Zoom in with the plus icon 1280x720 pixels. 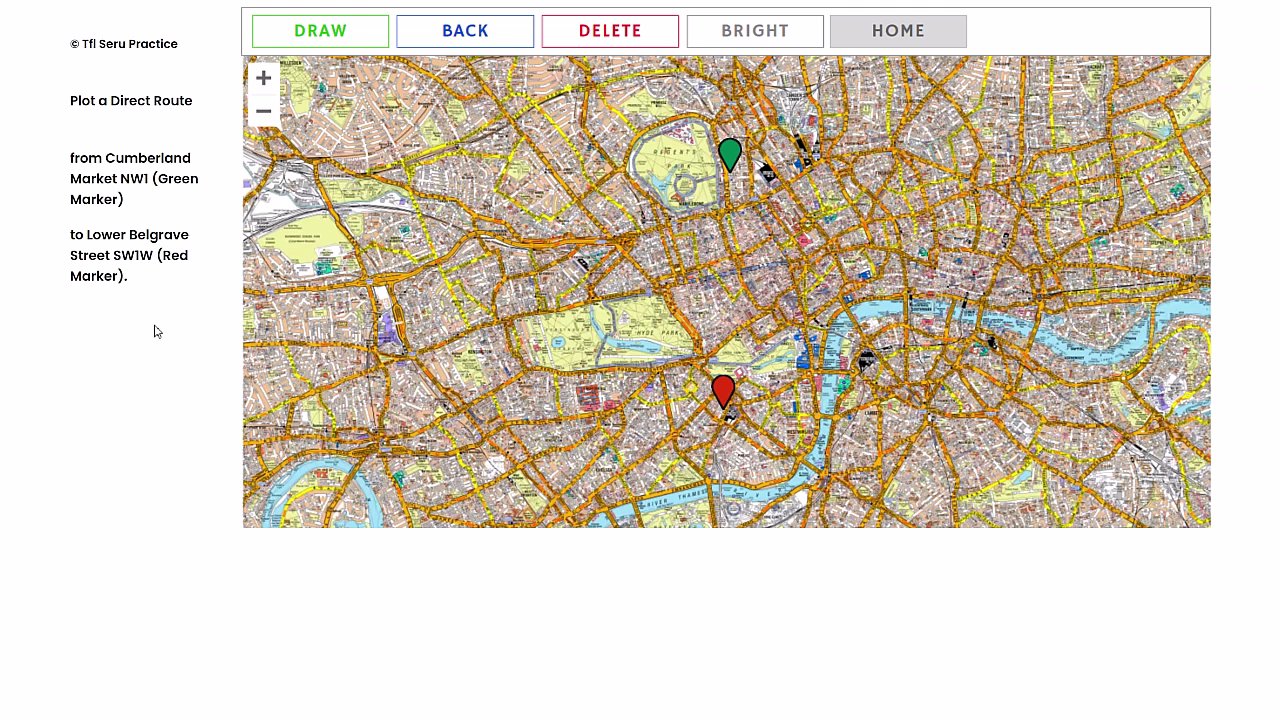(263, 78)
